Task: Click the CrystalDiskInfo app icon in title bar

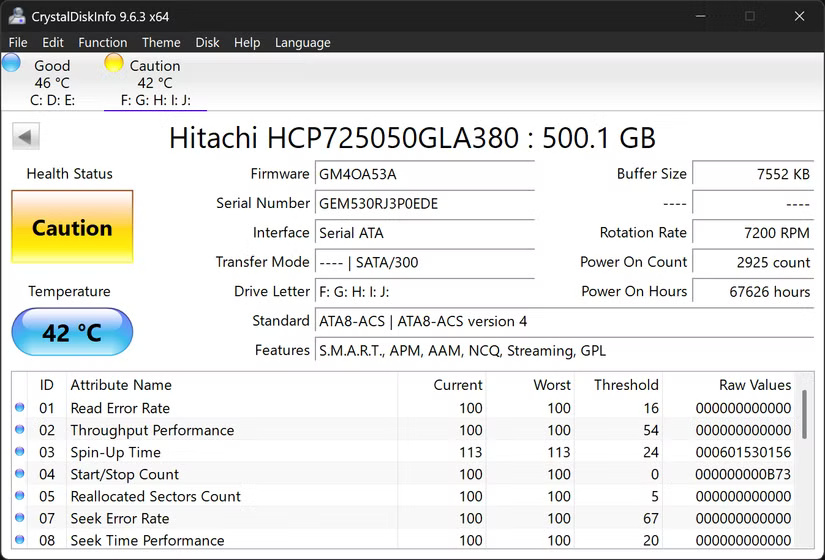Action: (x=16, y=16)
